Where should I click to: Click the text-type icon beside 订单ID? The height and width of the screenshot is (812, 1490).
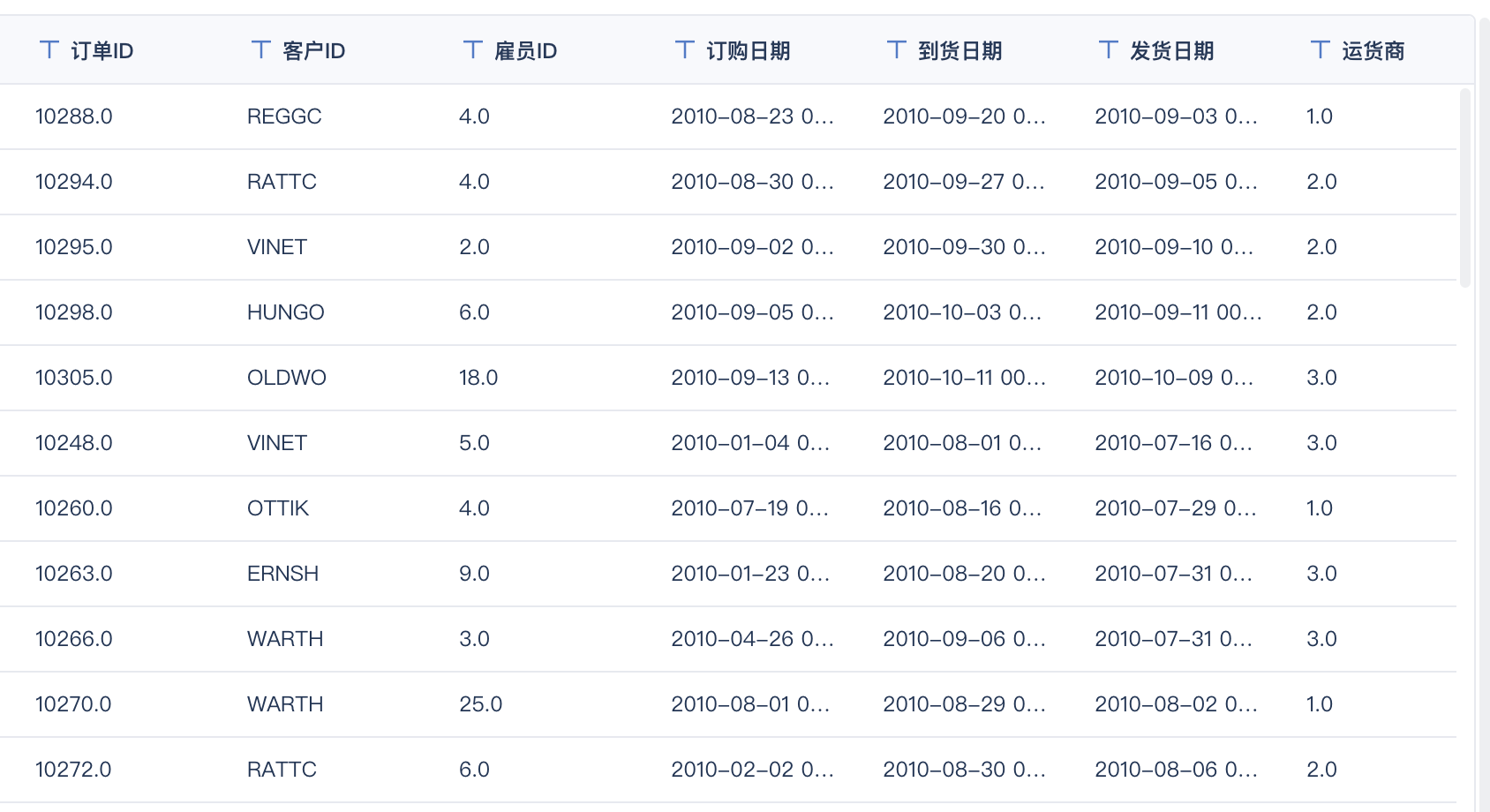point(49,50)
